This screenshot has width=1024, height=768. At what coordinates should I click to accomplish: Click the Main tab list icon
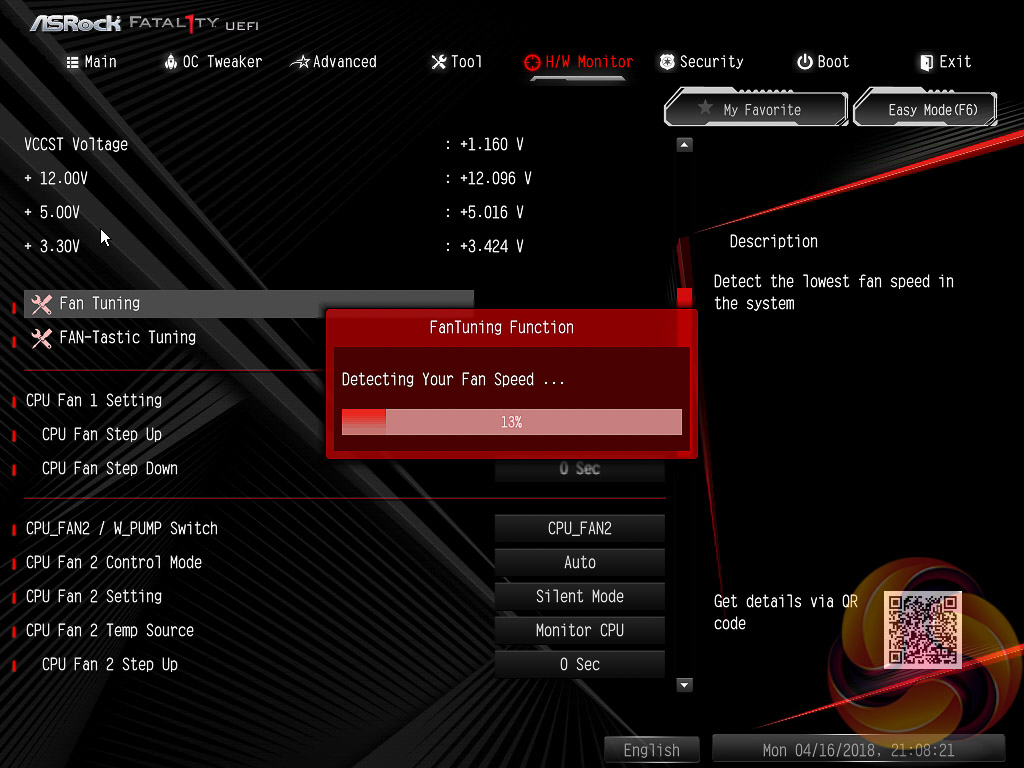pos(72,62)
